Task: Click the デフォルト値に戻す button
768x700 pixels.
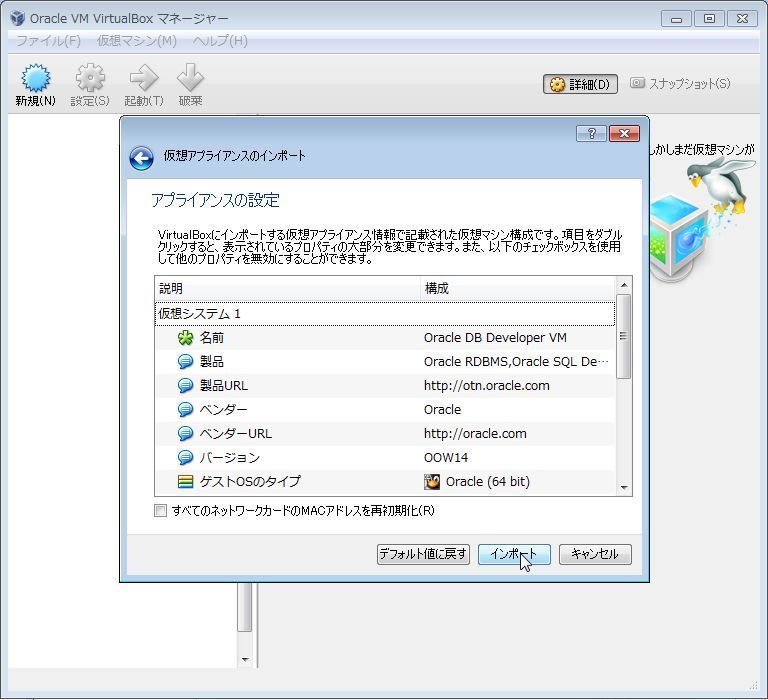Action: tap(423, 555)
